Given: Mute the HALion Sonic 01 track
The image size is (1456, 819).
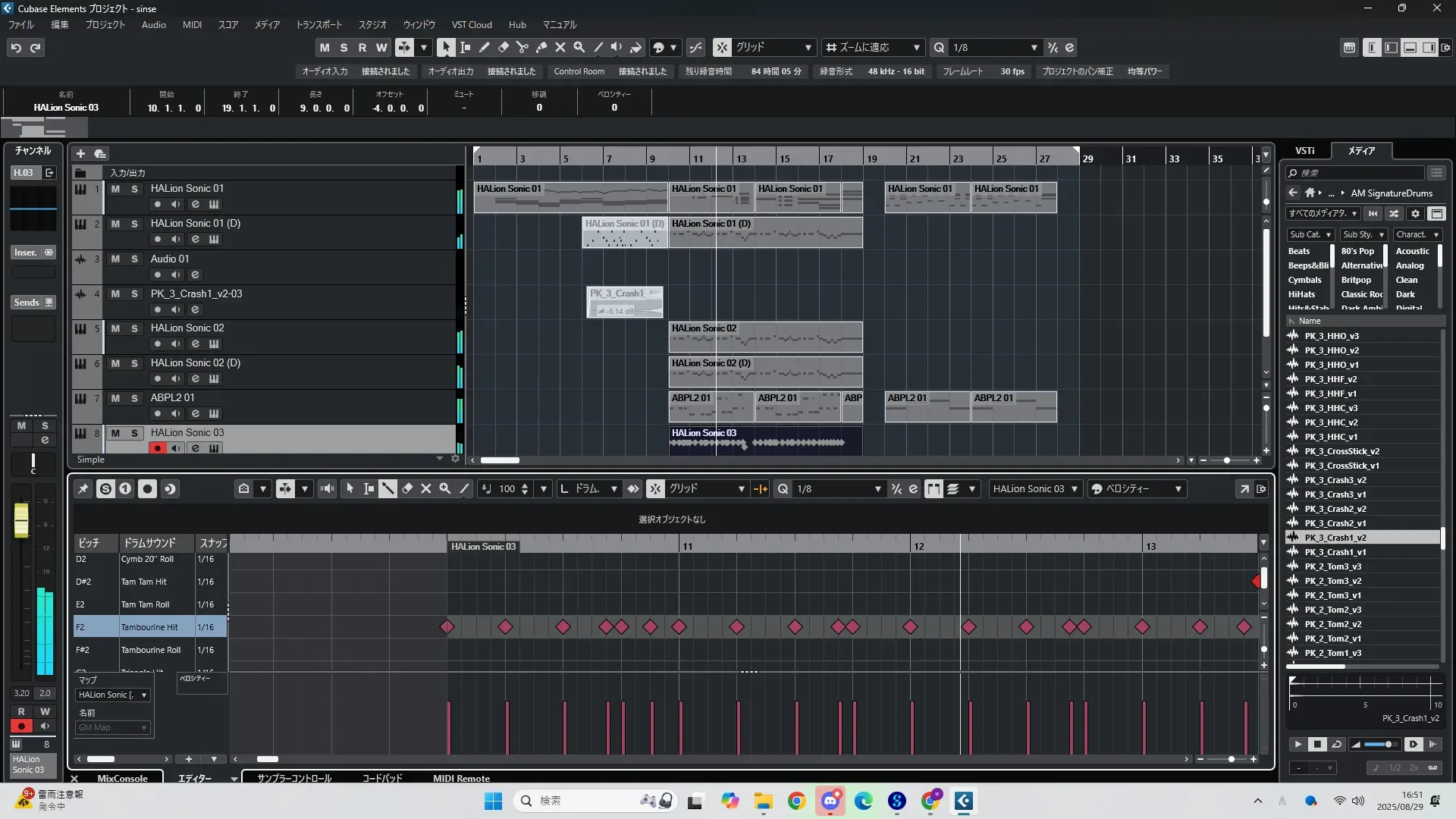Looking at the screenshot, I should coord(115,189).
